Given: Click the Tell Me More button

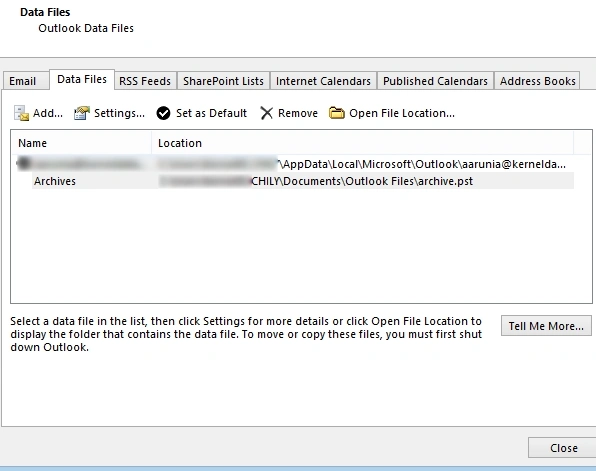Looking at the screenshot, I should pos(546,326).
